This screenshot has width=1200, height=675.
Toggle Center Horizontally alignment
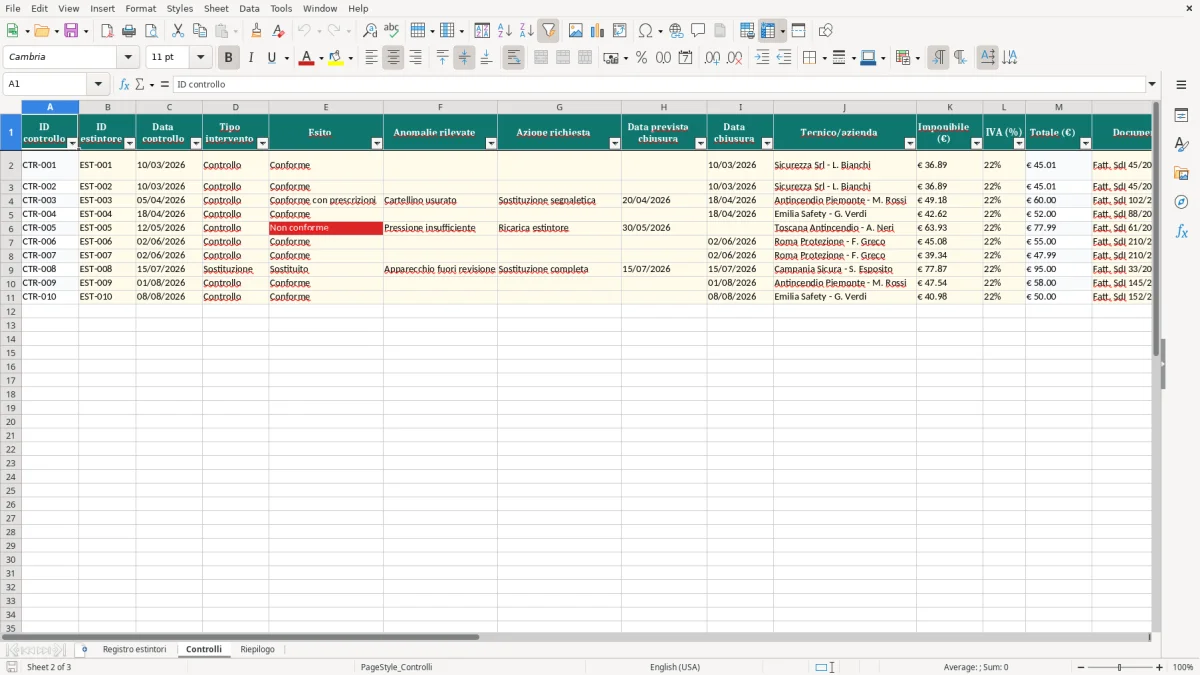point(393,58)
